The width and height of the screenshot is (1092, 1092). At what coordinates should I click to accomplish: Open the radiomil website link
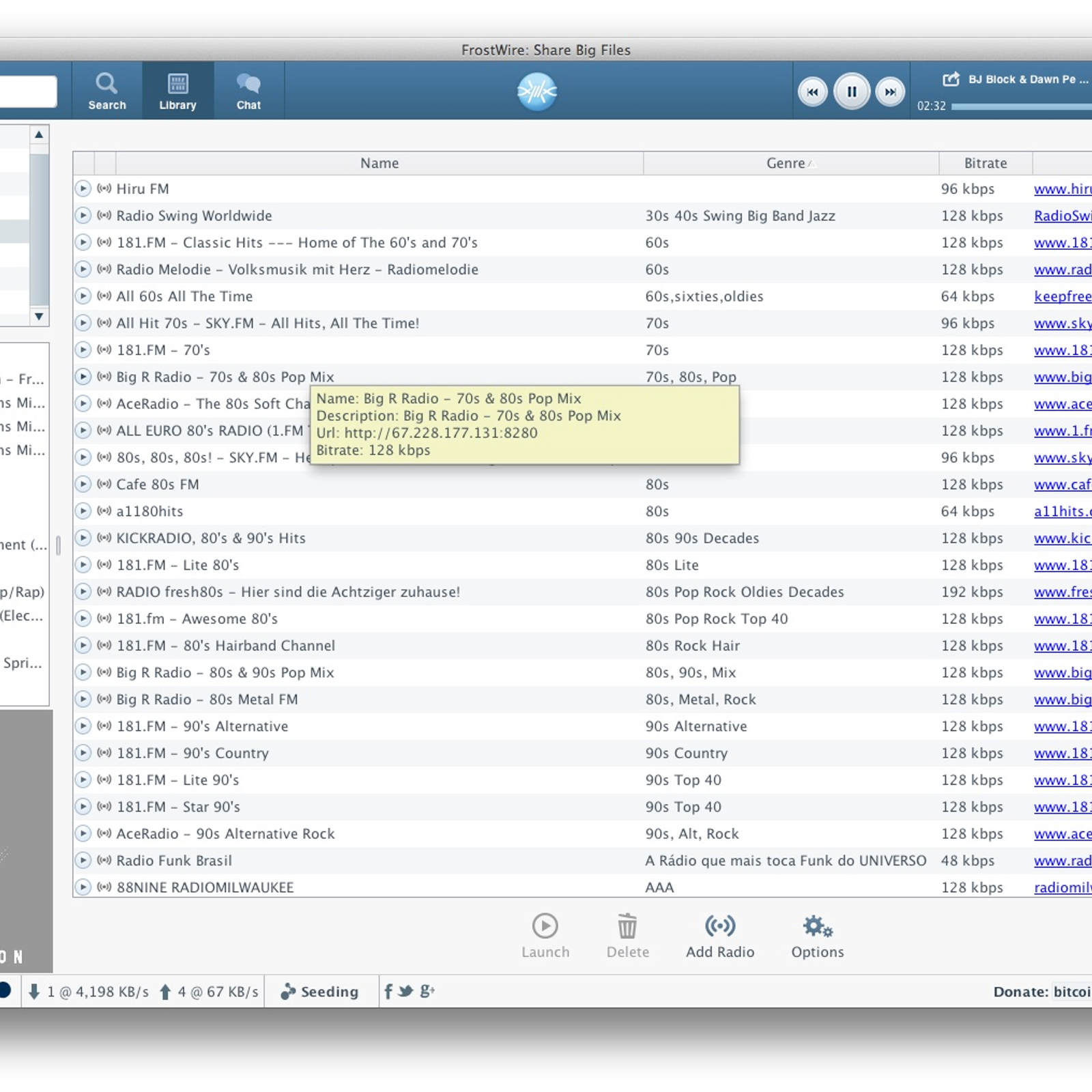1063,887
